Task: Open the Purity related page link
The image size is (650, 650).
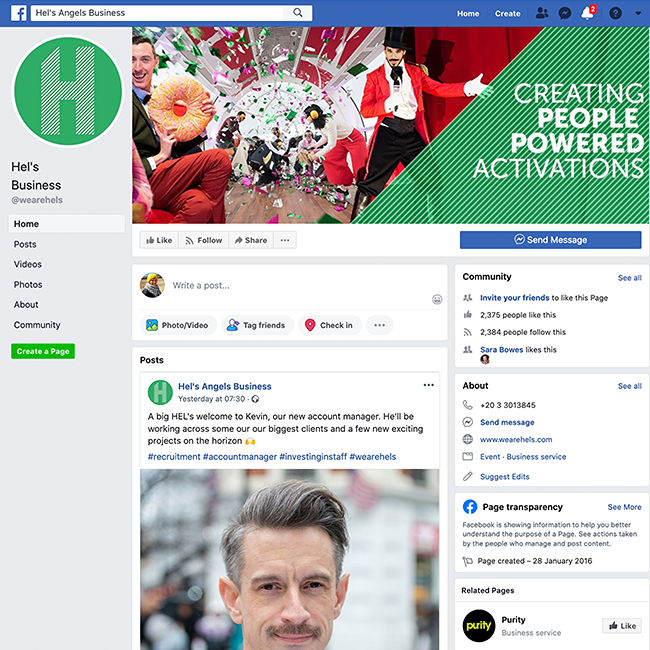Action: (513, 620)
